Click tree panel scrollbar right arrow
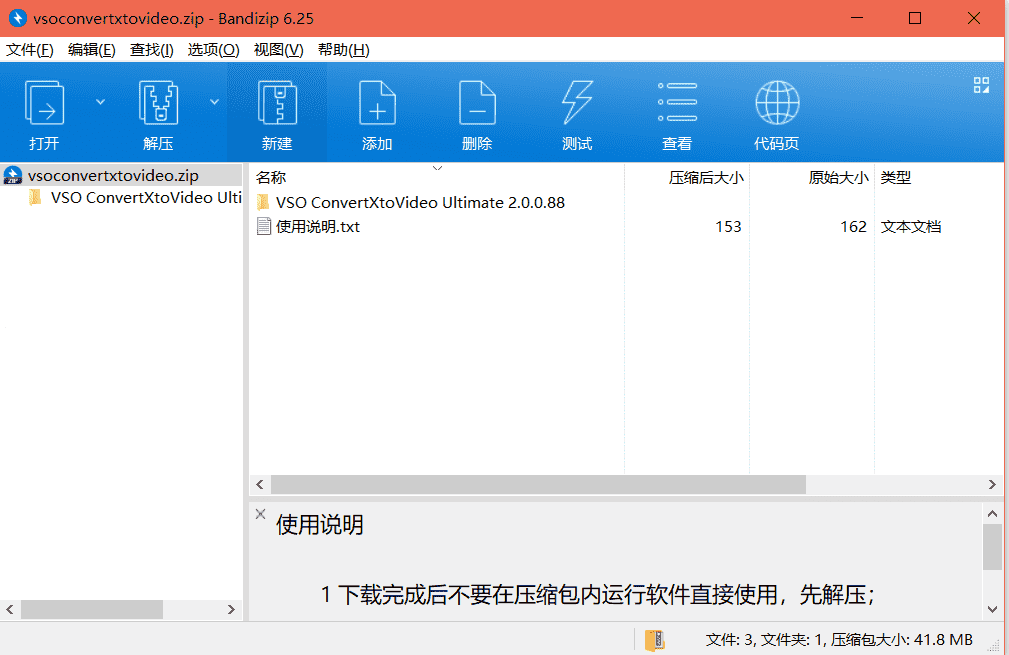 pyautogui.click(x=231, y=609)
